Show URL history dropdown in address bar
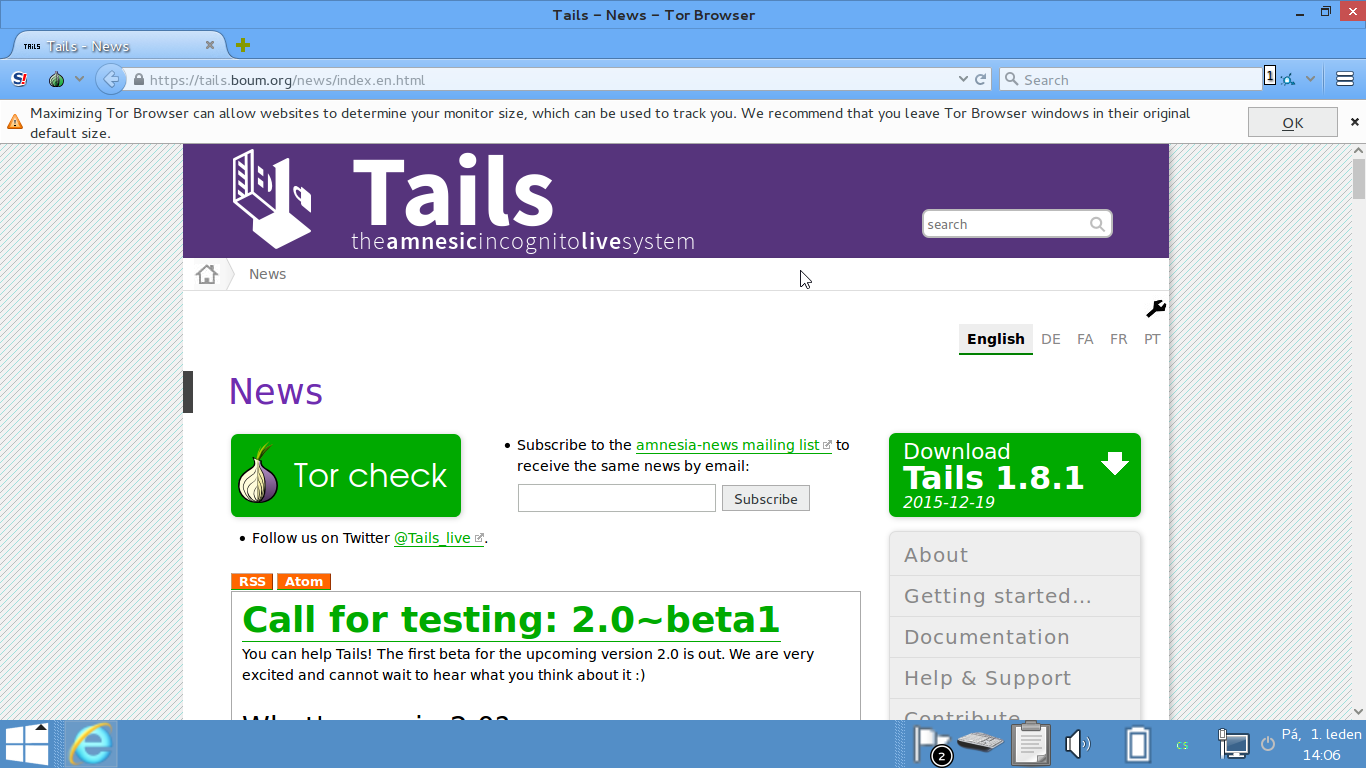This screenshot has width=1366, height=768. (x=963, y=79)
